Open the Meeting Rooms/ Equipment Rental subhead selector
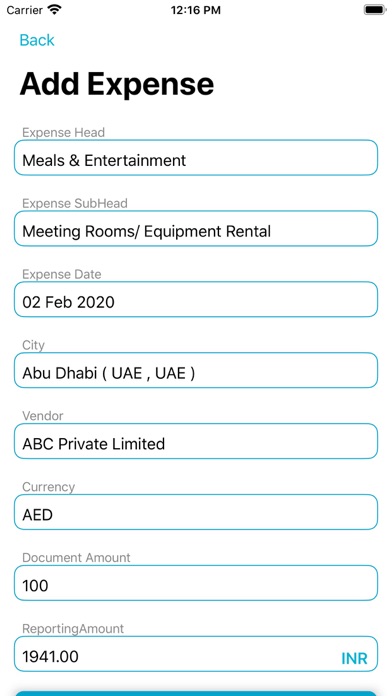This screenshot has width=392, height=696. (196, 229)
